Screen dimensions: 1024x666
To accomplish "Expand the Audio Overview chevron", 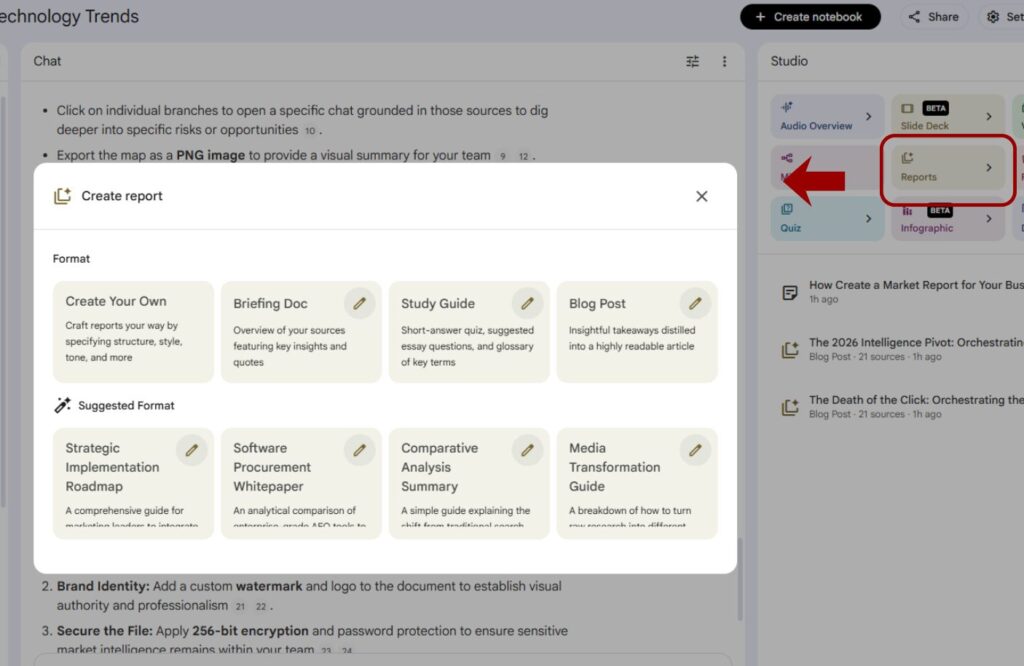I will [x=868, y=117].
